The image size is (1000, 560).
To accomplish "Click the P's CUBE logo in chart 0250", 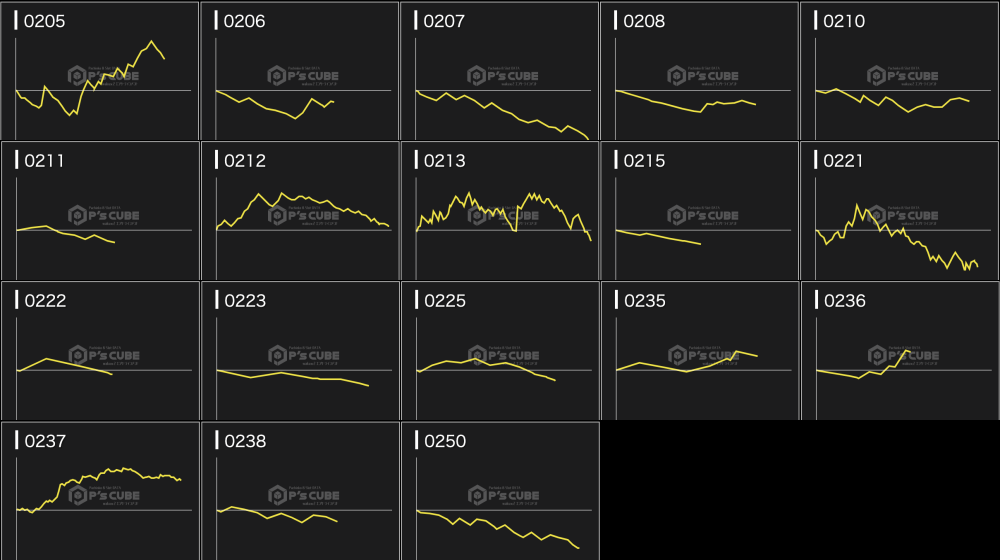I will [503, 496].
